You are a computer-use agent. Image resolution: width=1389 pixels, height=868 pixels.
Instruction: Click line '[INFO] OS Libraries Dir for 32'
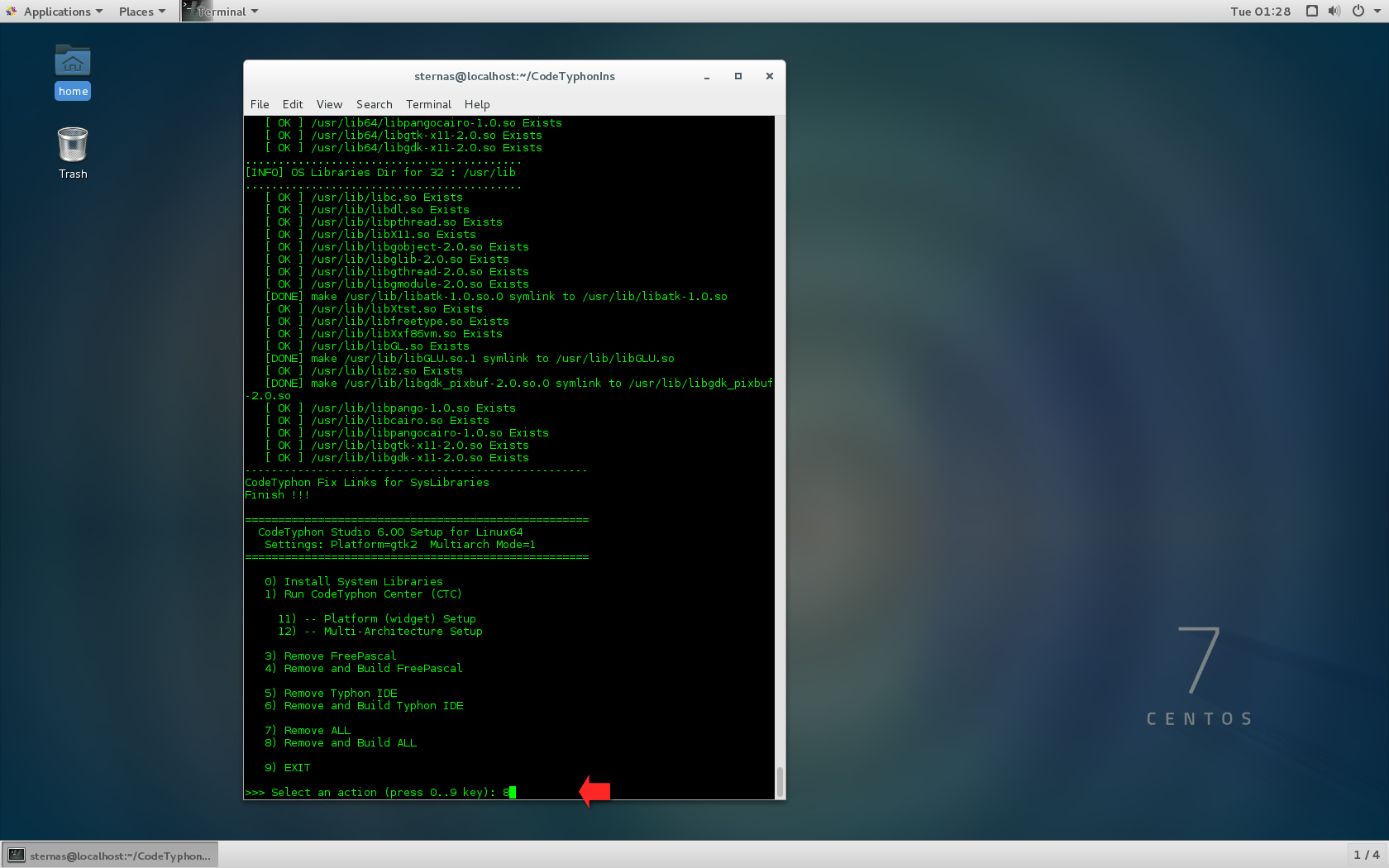coord(380,172)
